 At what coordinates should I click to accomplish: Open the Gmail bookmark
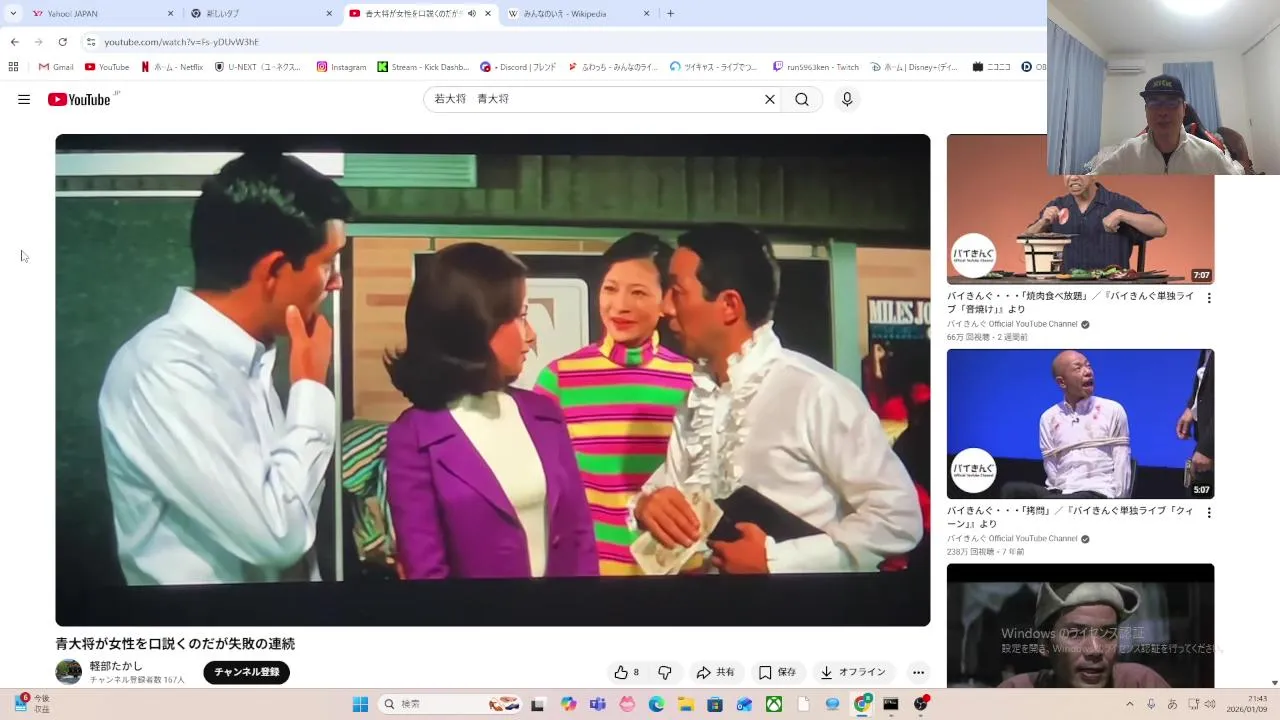(x=56, y=67)
